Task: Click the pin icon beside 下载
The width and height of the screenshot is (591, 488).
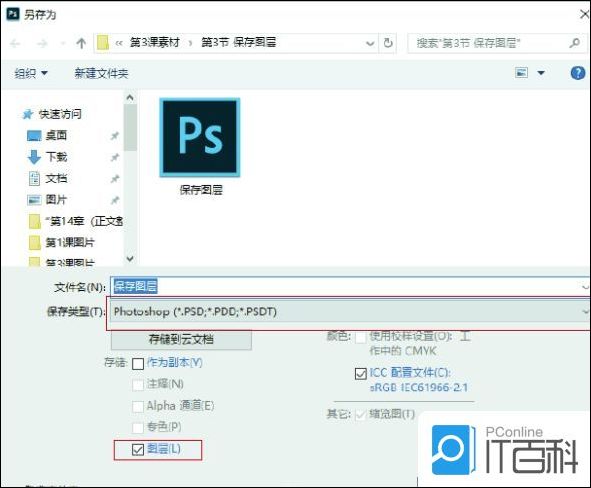Action: point(115,157)
